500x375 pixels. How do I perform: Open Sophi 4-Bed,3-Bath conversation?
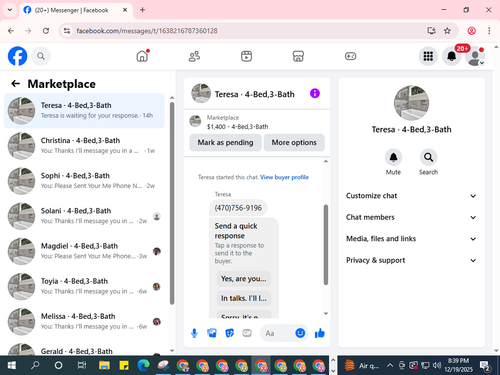coord(84,181)
